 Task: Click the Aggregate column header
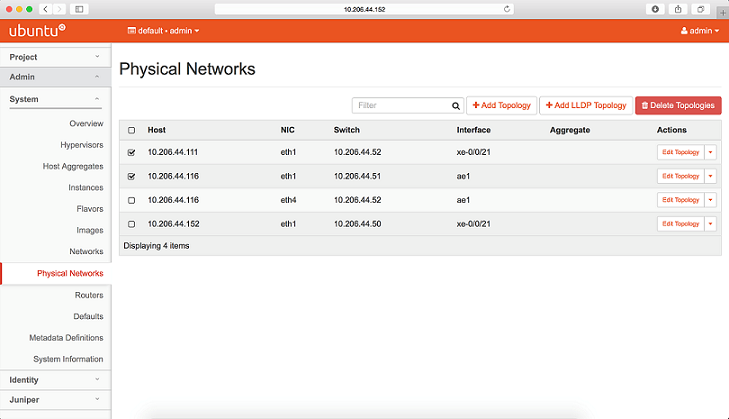(x=570, y=130)
